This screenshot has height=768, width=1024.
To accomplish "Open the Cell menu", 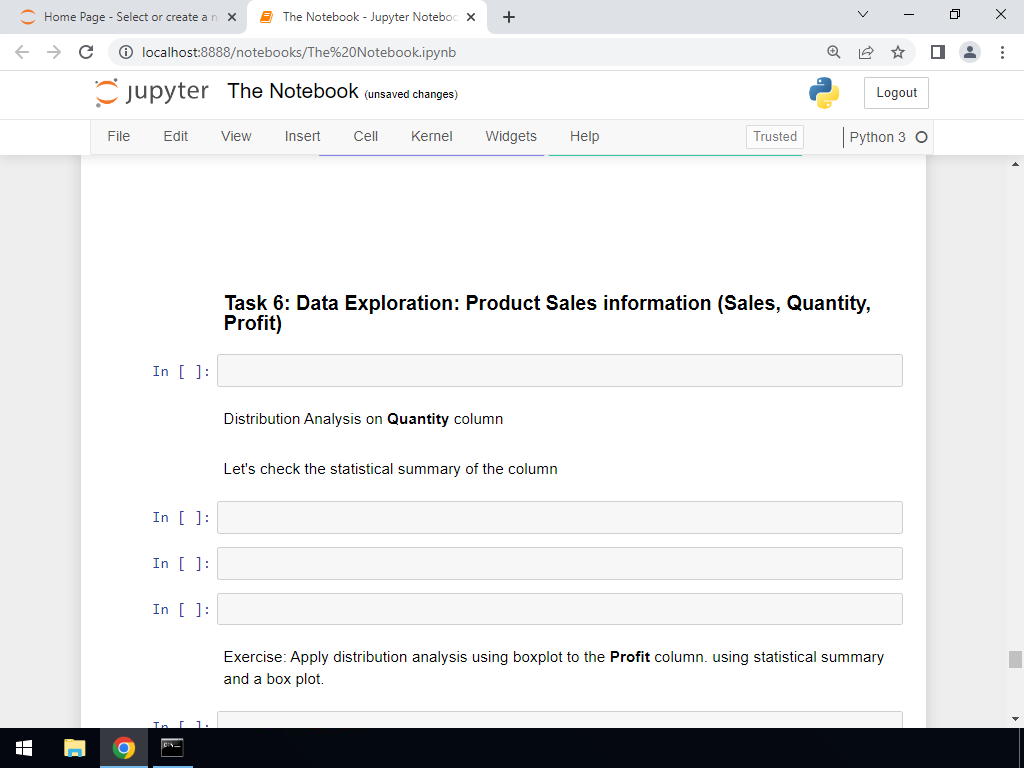I will (x=365, y=137).
